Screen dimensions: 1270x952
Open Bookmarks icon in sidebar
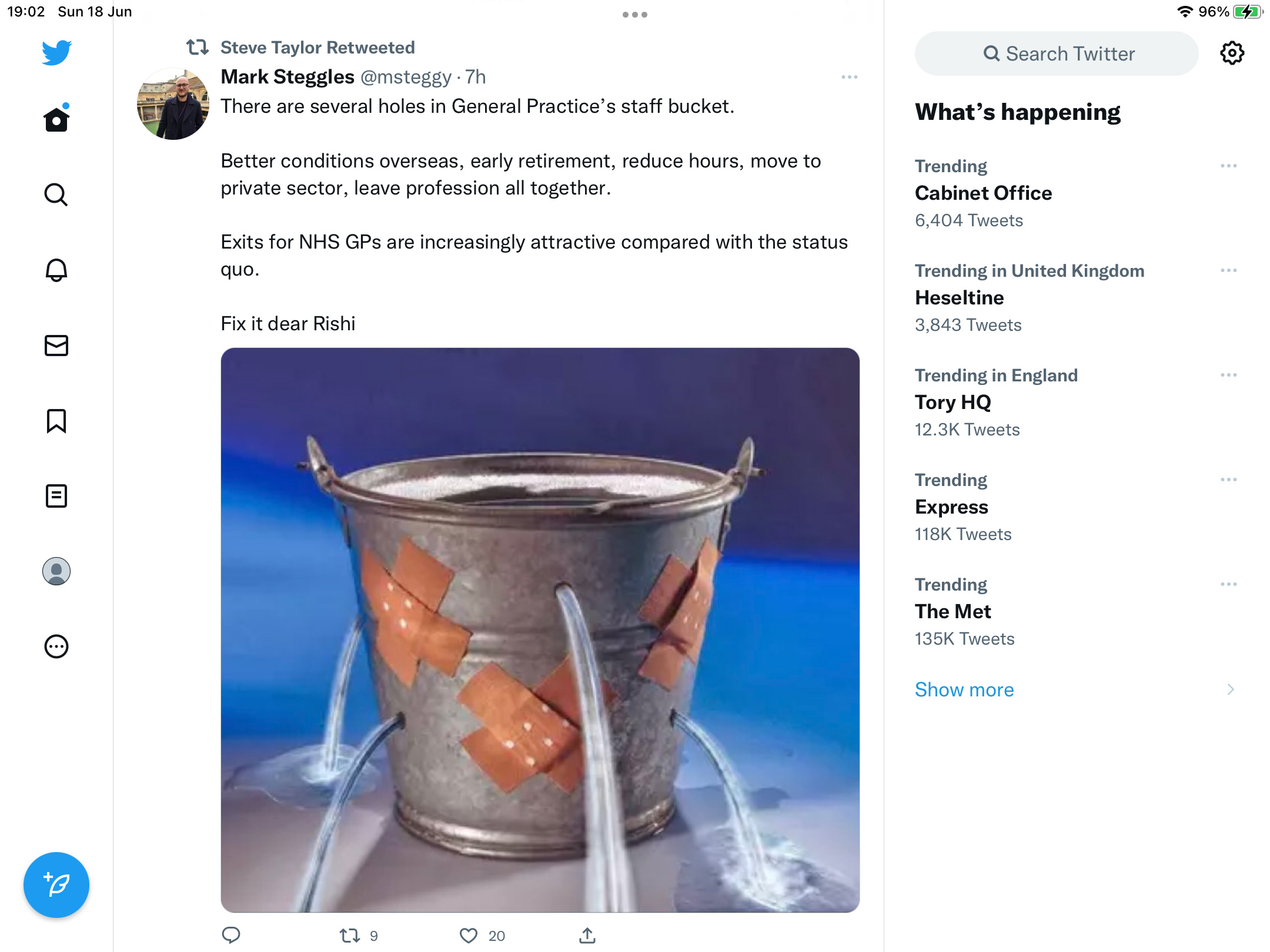pyautogui.click(x=56, y=421)
